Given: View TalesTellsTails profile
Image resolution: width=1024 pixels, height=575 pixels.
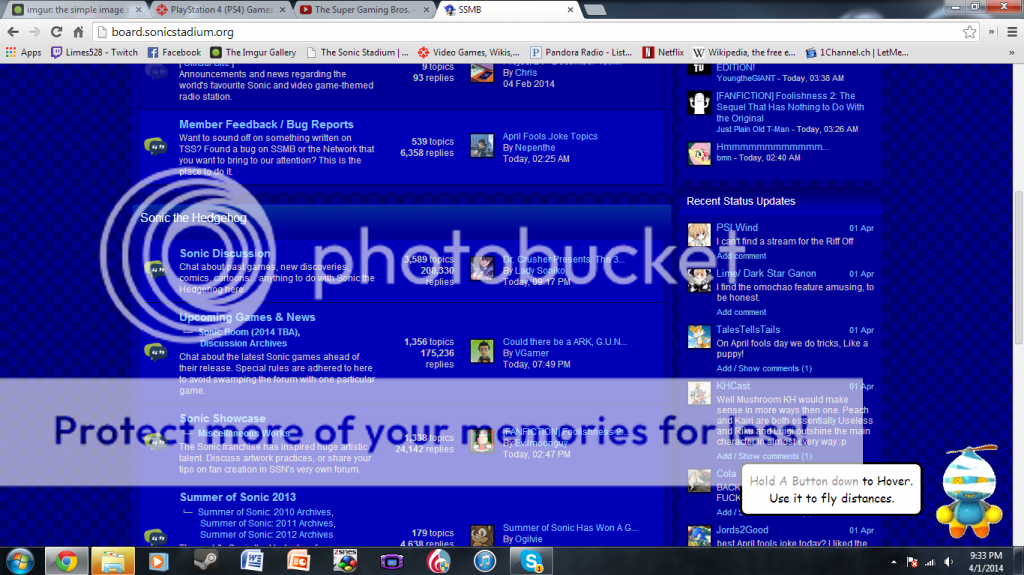Looking at the screenshot, I should pyautogui.click(x=748, y=329).
